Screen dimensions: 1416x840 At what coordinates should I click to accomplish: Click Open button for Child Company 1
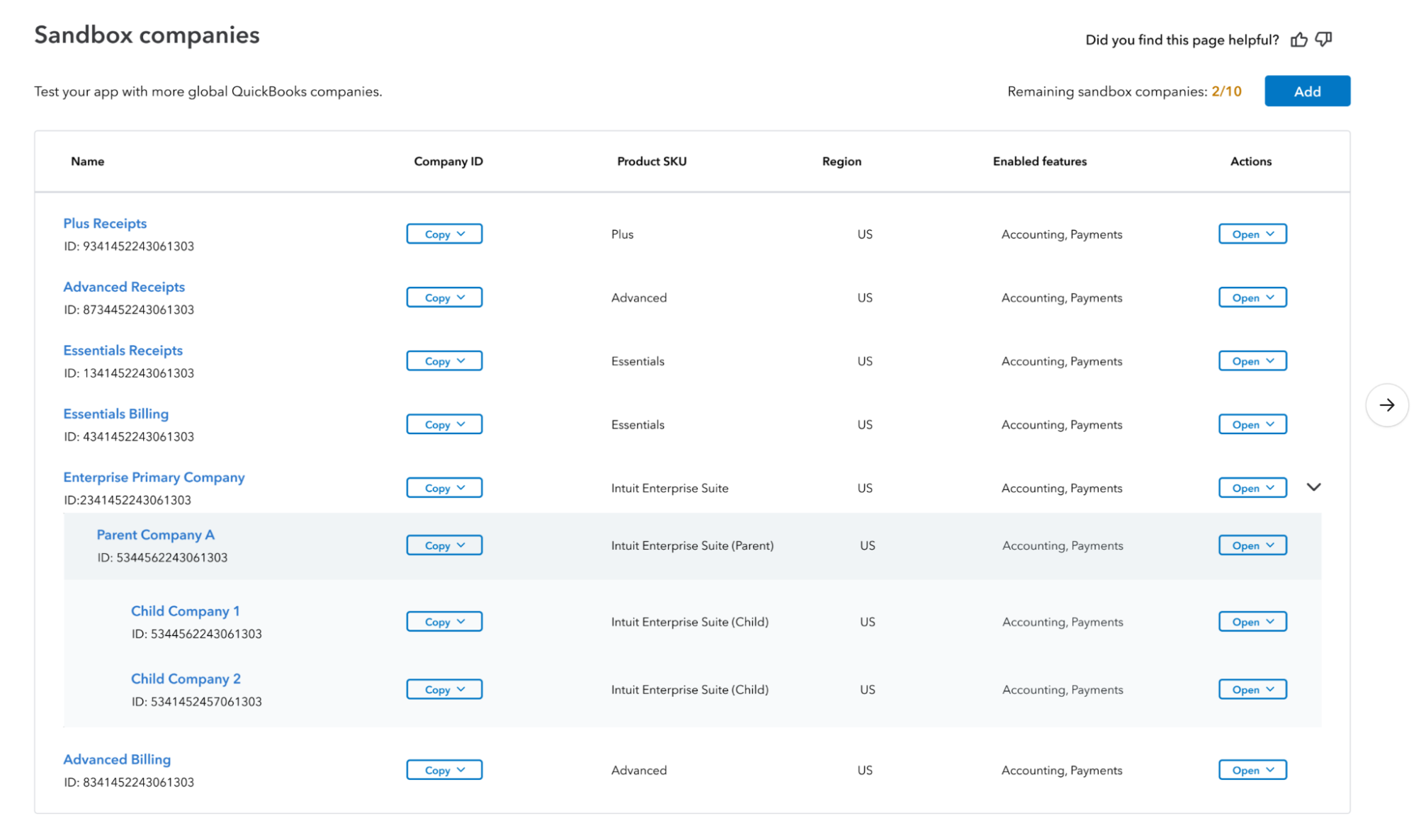click(x=1252, y=622)
